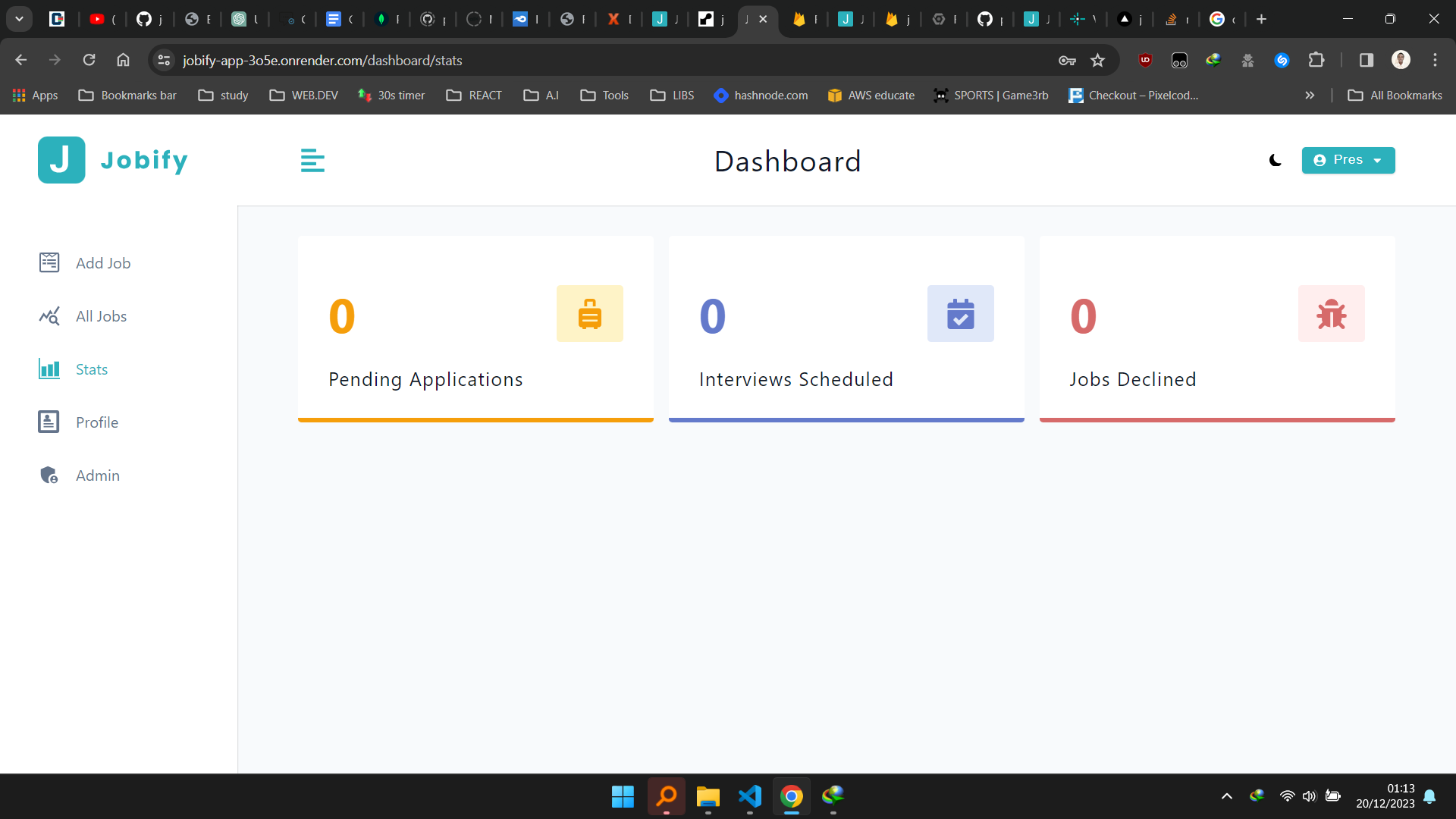
Task: Switch to the YouTube tab
Action: click(x=102, y=19)
